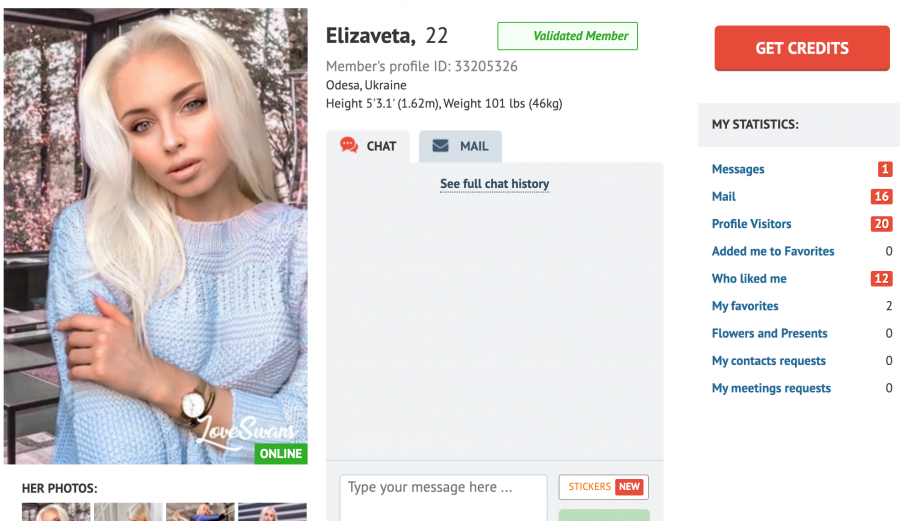Open the Stickers panel

point(603,487)
